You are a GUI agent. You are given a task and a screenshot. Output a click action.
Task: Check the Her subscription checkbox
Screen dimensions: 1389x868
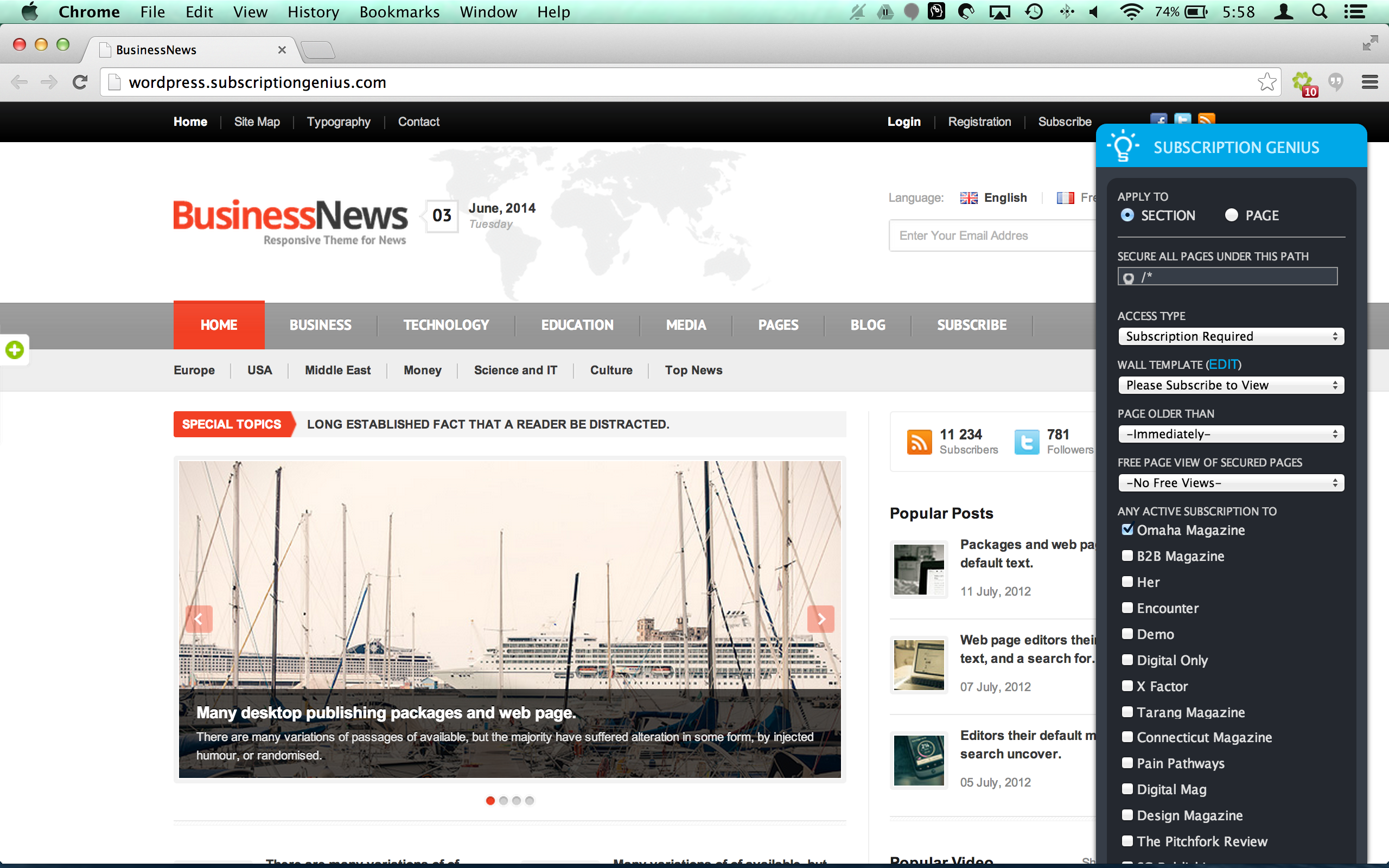pos(1127,582)
